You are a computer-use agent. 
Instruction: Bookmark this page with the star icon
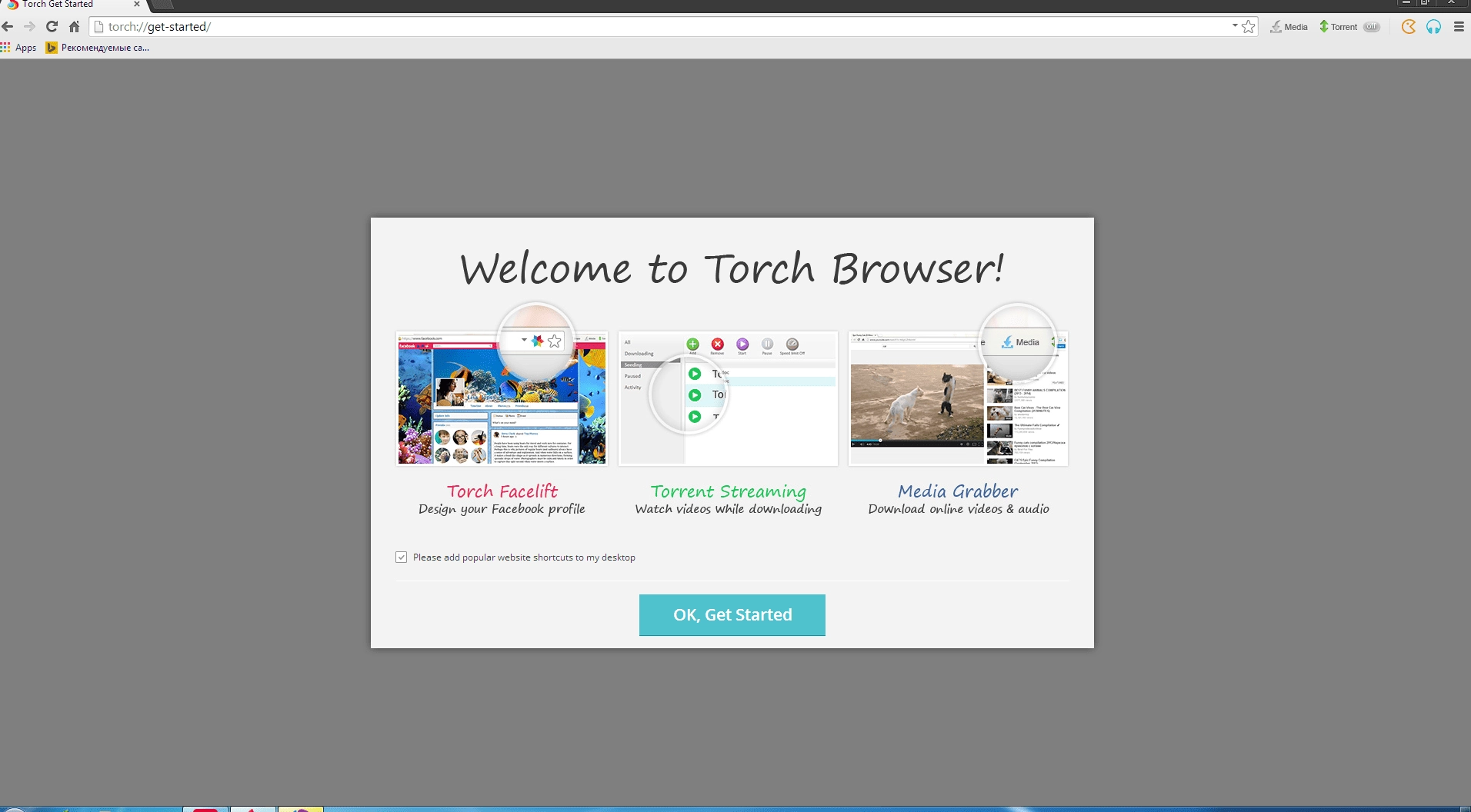click(x=1248, y=26)
